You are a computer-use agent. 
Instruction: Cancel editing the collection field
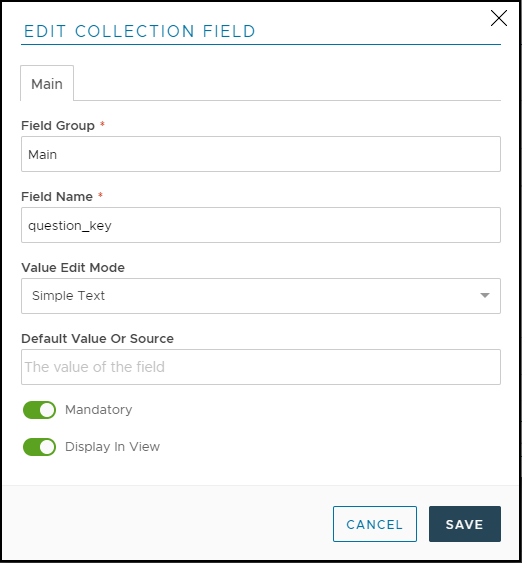point(375,524)
